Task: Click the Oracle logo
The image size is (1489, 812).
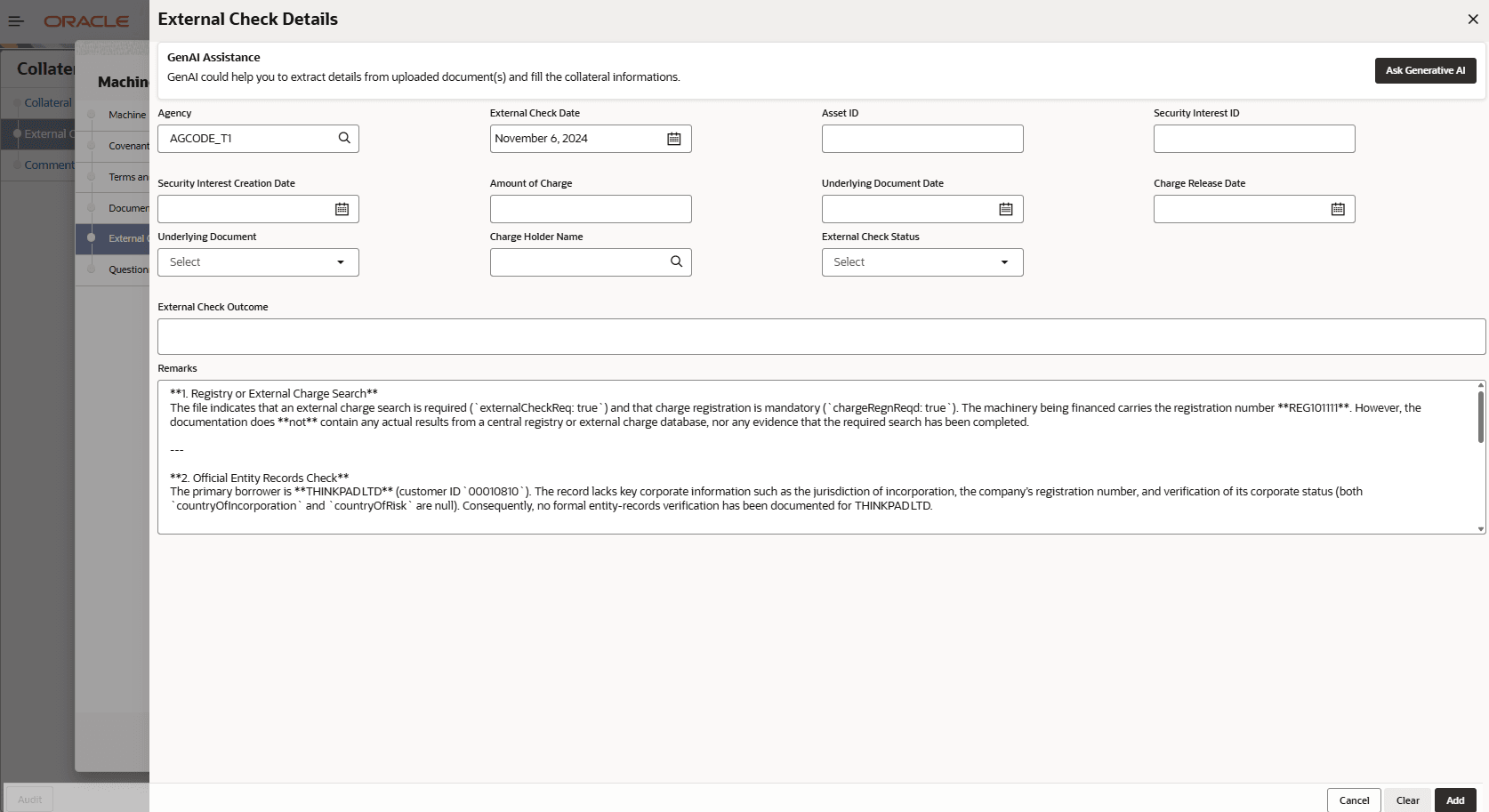Action: [x=86, y=21]
